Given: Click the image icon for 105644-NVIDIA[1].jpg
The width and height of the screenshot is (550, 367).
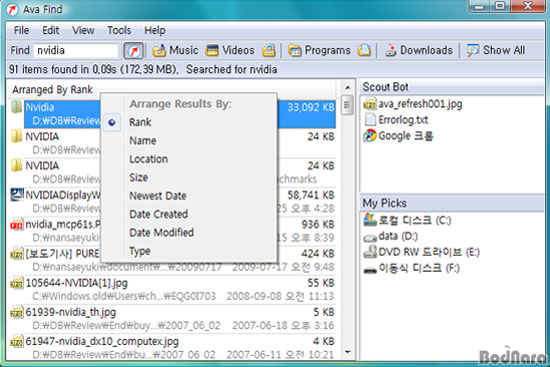Looking at the screenshot, I should click(16, 282).
